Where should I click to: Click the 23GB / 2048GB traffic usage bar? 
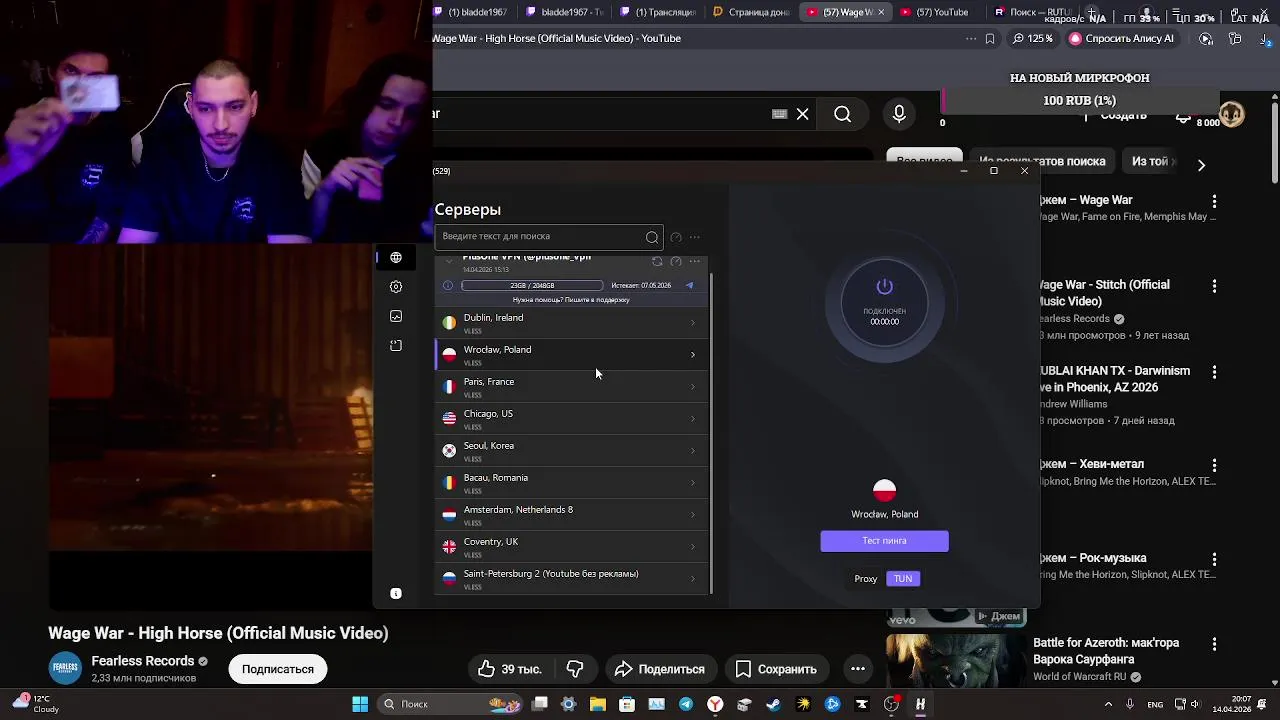point(532,285)
